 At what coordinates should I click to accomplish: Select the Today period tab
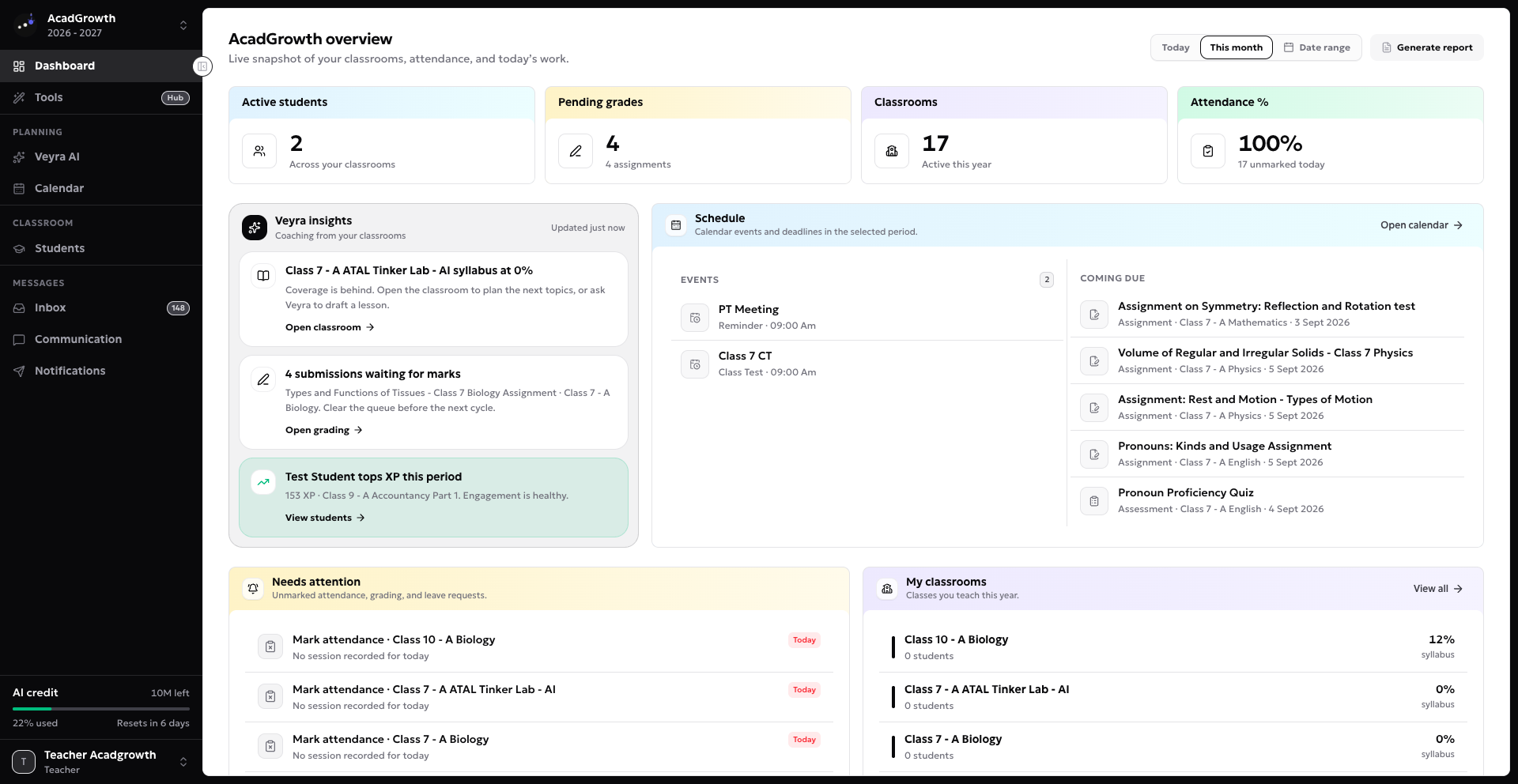point(1176,47)
